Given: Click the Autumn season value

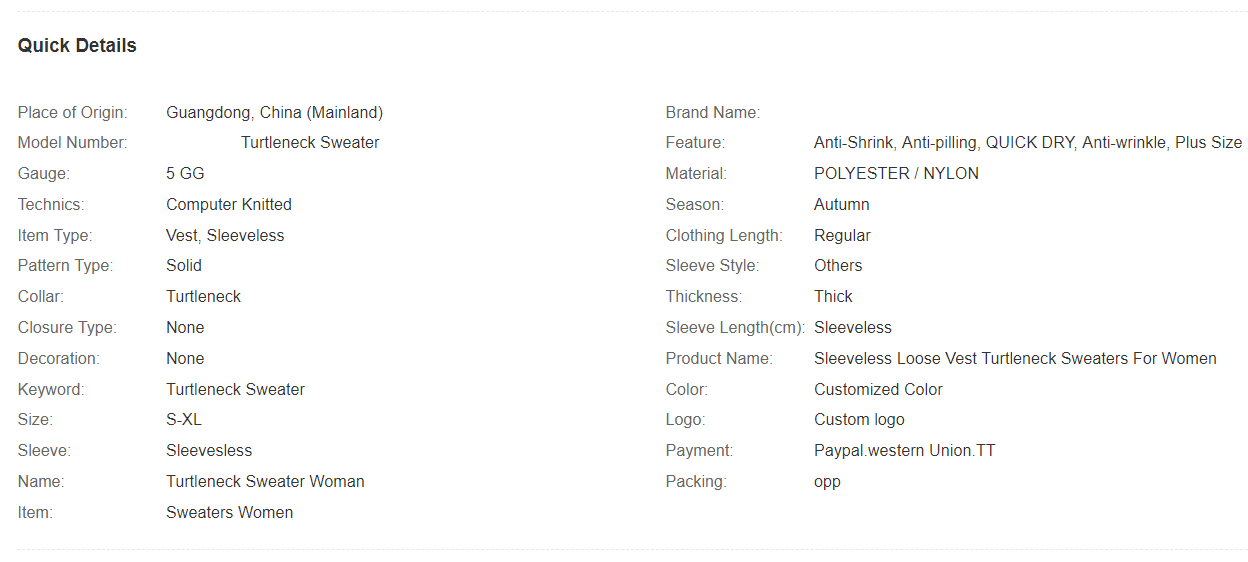Looking at the screenshot, I should (842, 205).
